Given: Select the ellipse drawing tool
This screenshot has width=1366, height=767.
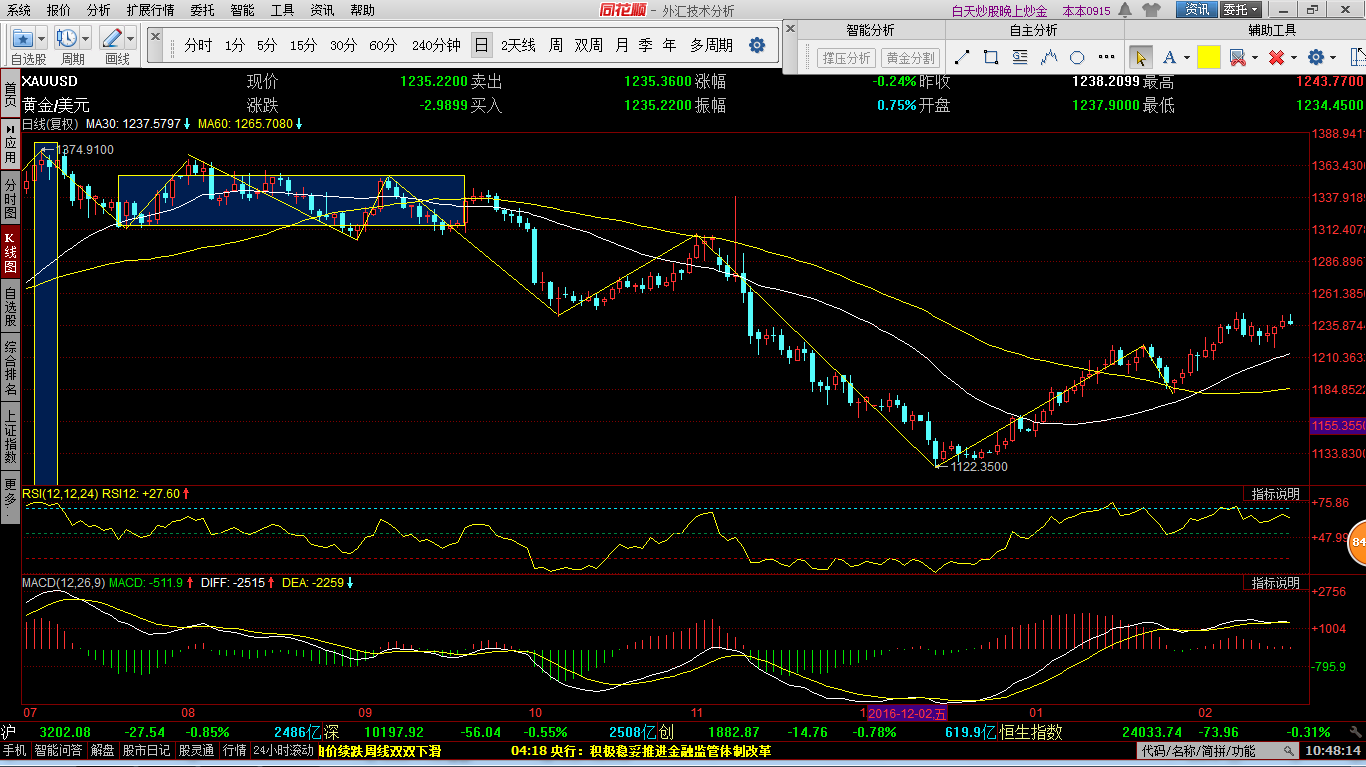Looking at the screenshot, I should [1077, 57].
